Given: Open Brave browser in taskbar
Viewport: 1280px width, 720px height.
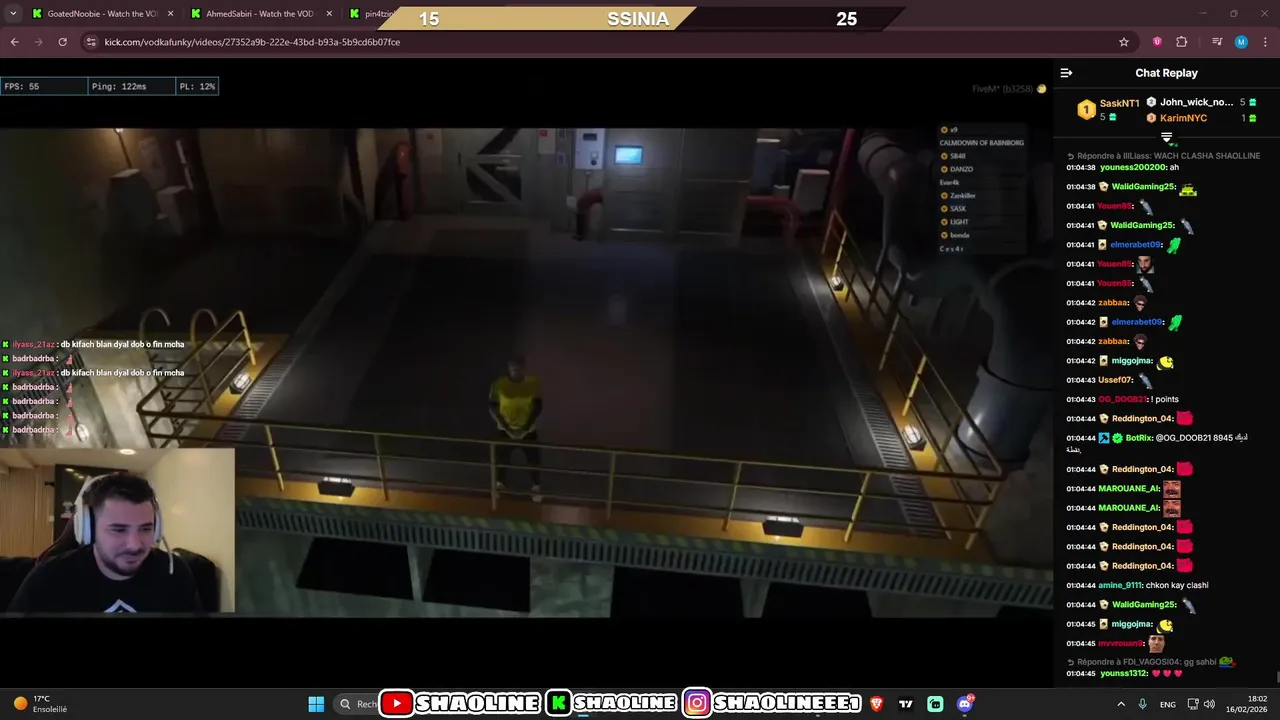Looking at the screenshot, I should tap(877, 704).
